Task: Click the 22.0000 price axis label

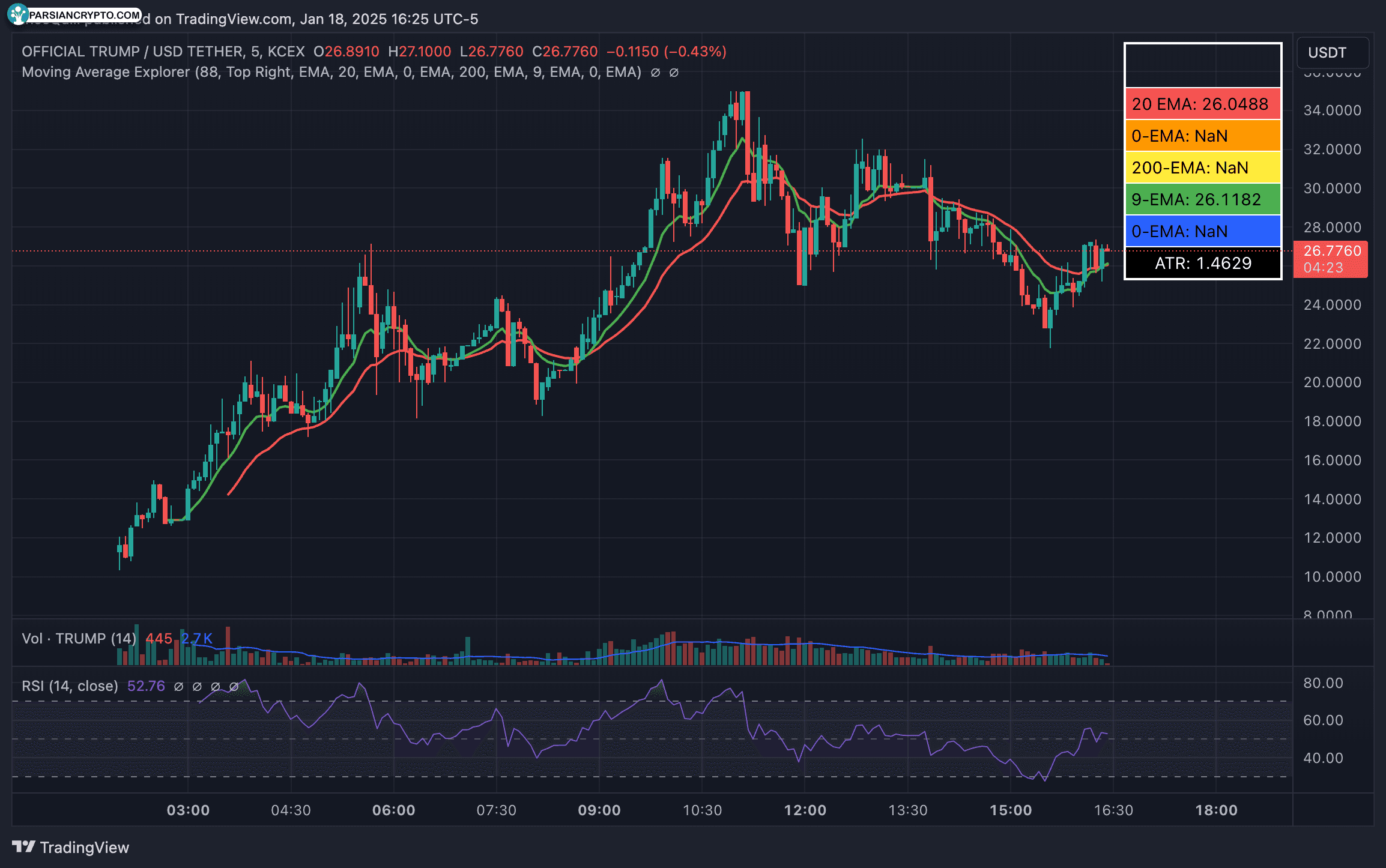Action: [x=1332, y=344]
